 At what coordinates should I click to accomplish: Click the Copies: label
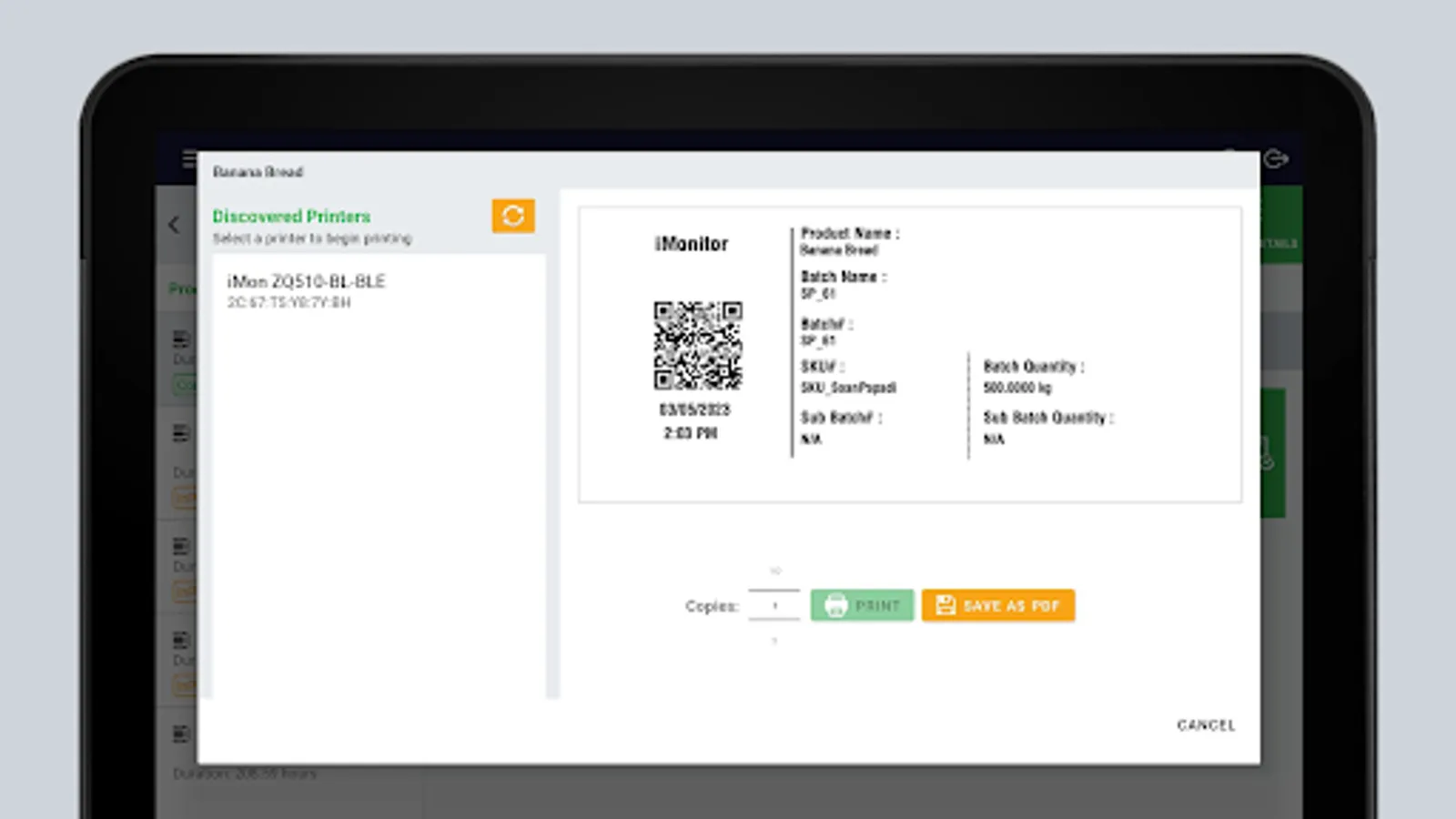pos(712,606)
